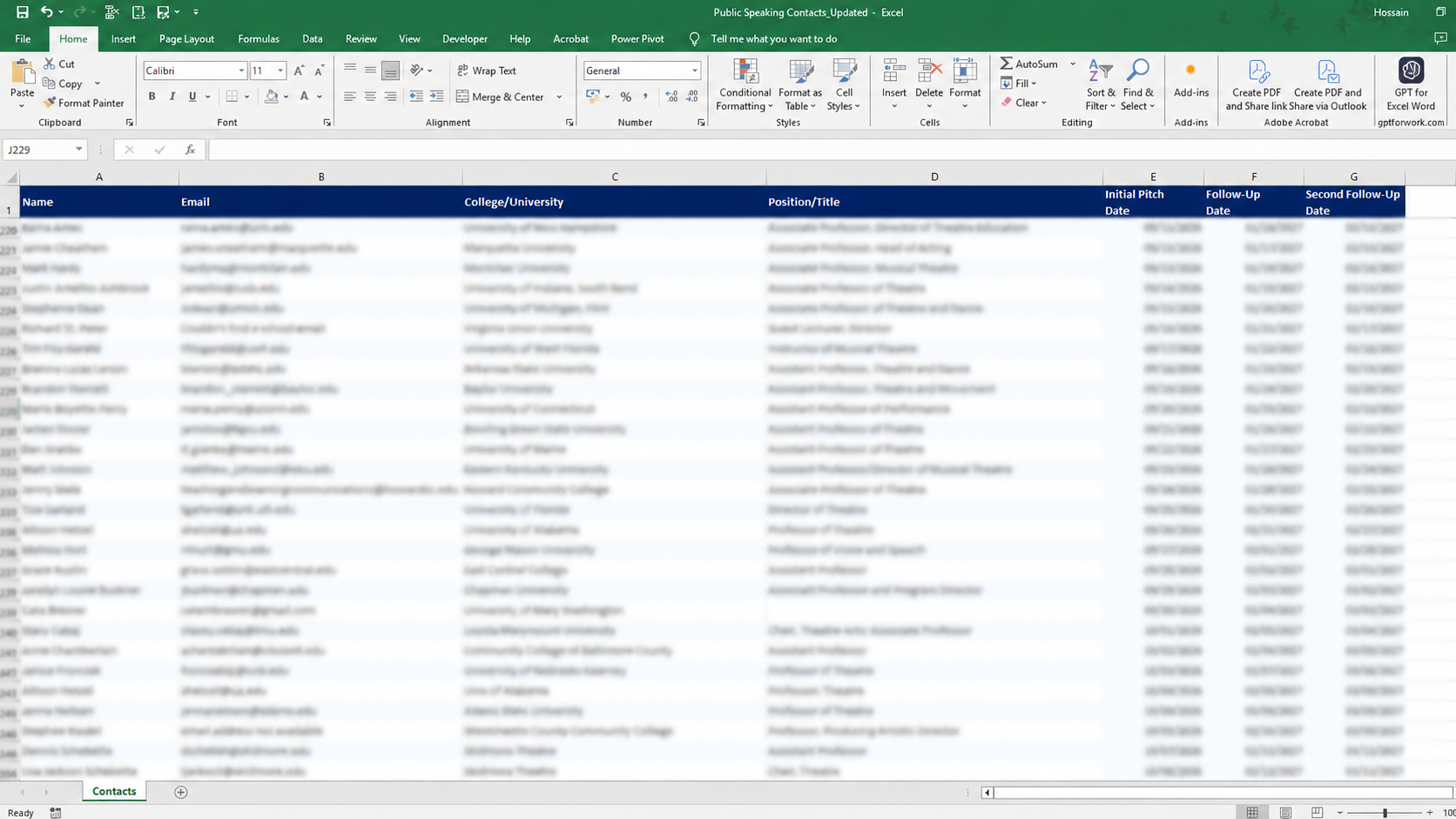This screenshot has width=1456, height=819.
Task: Click the Clear button
Action: point(1024,103)
